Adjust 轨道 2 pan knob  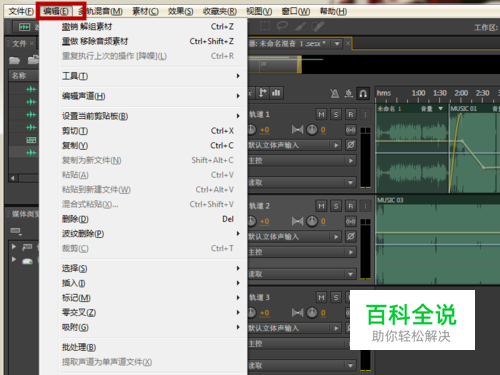coord(312,221)
